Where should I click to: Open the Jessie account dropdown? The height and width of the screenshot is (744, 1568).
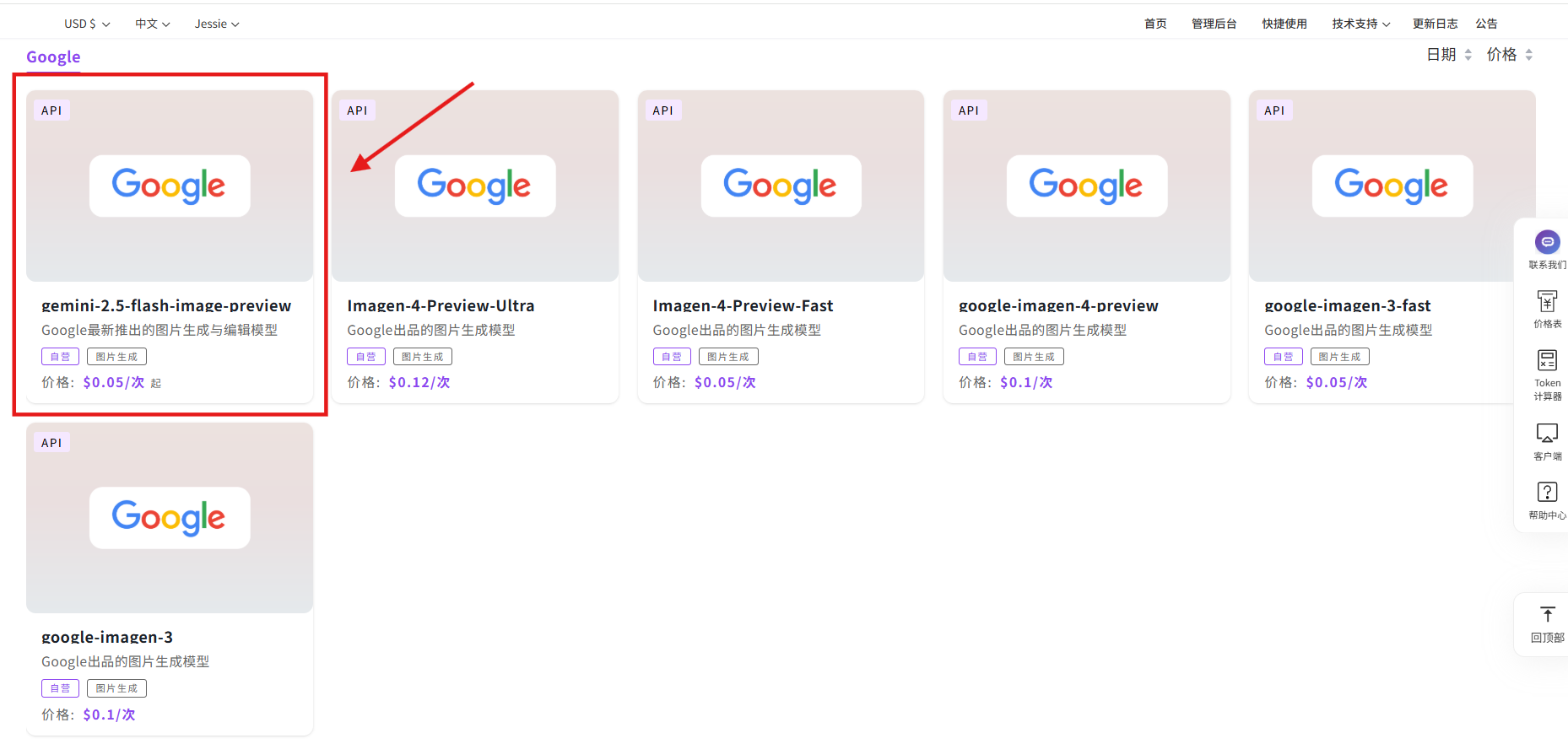pyautogui.click(x=217, y=24)
